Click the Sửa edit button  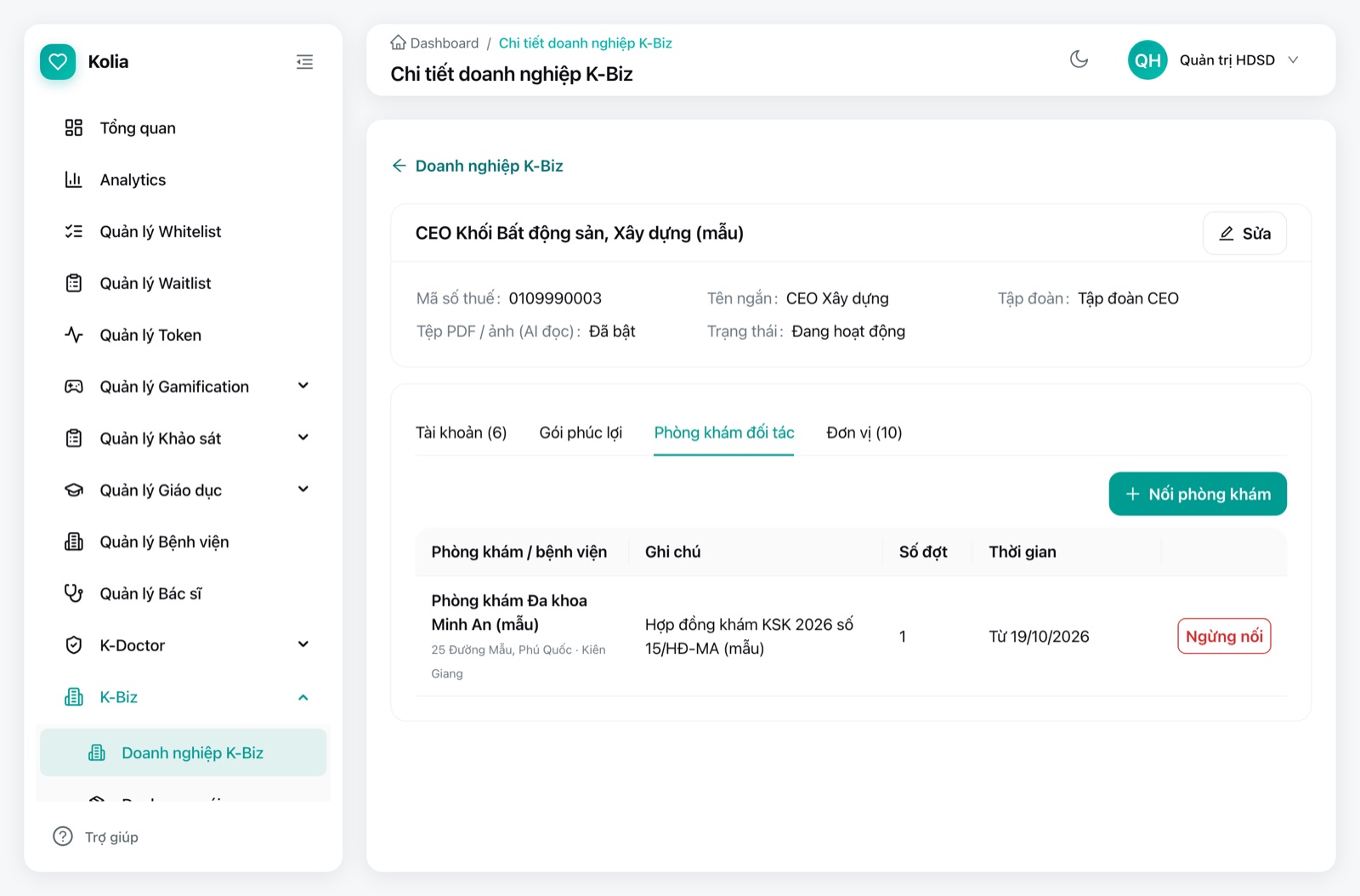tap(1244, 234)
